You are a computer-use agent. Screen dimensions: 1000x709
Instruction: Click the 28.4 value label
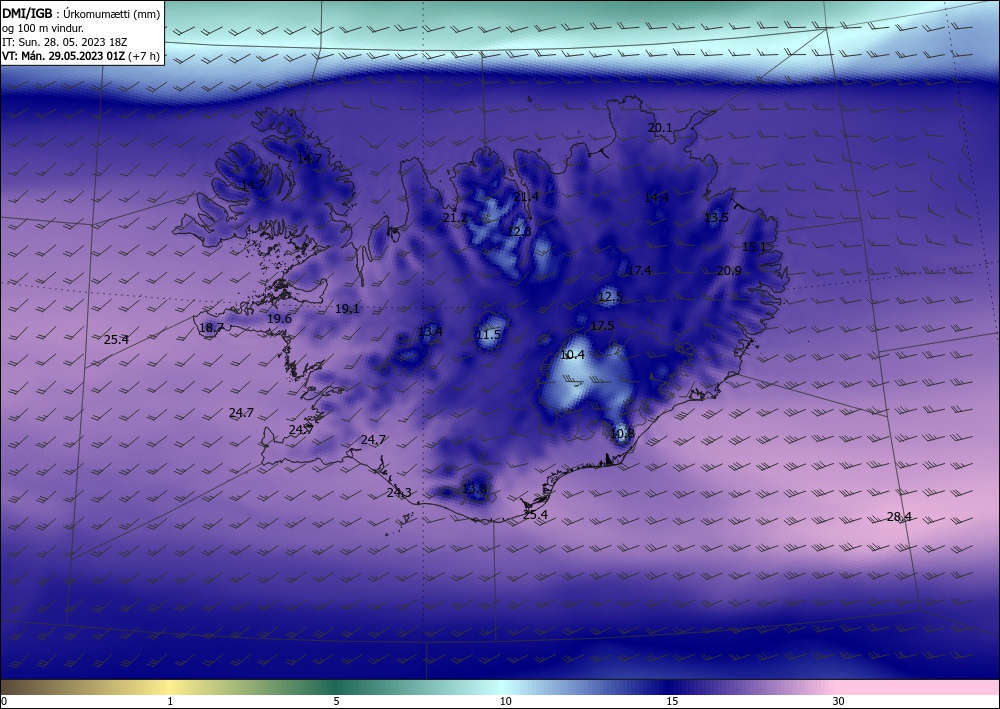[899, 517]
